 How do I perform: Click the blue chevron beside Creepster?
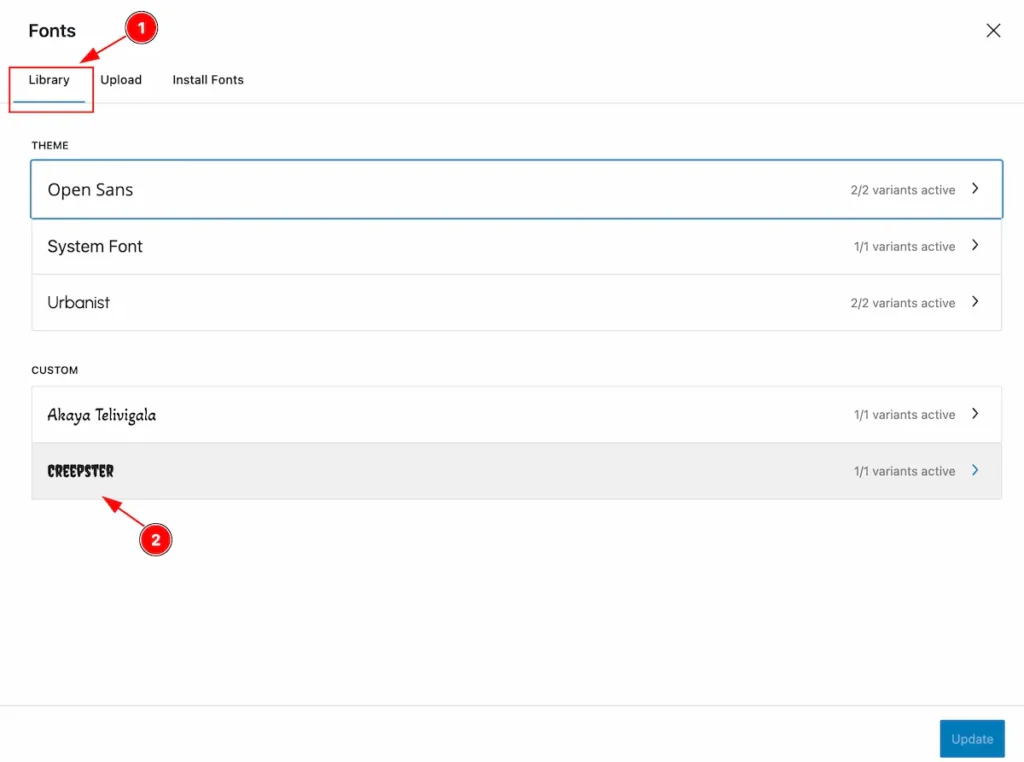tap(974, 470)
